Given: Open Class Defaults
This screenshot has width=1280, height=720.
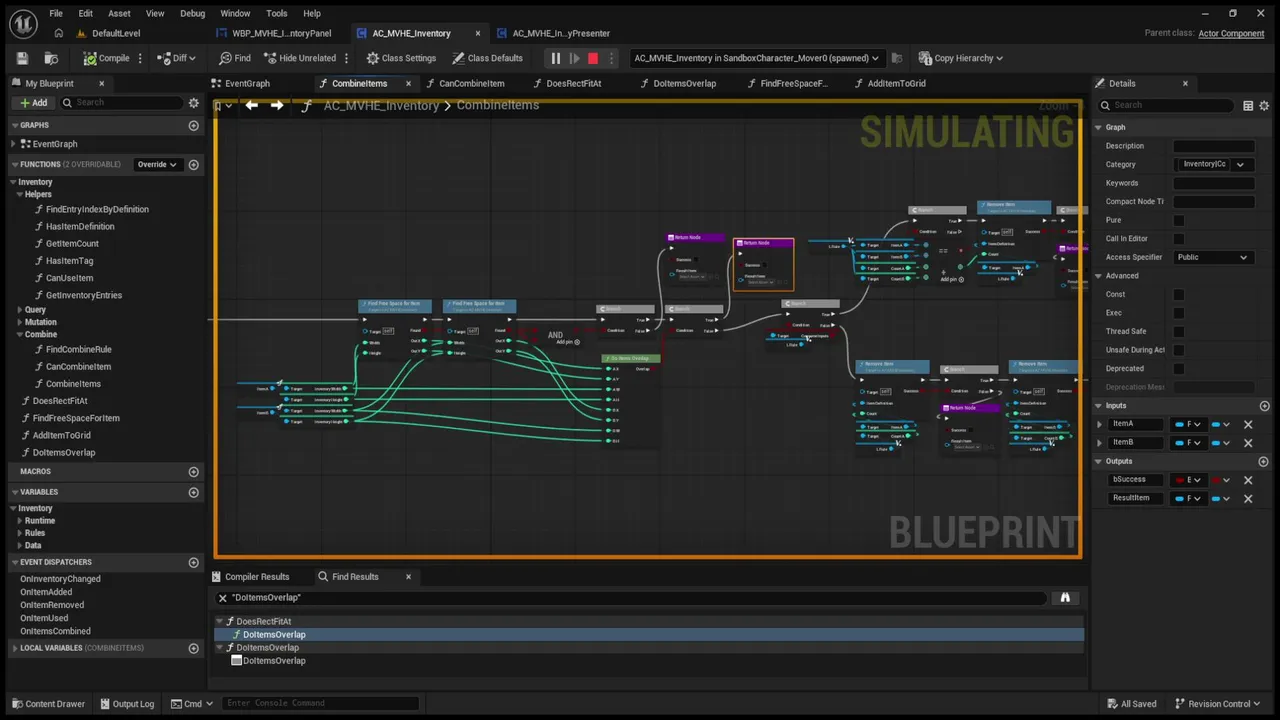Looking at the screenshot, I should 488,58.
